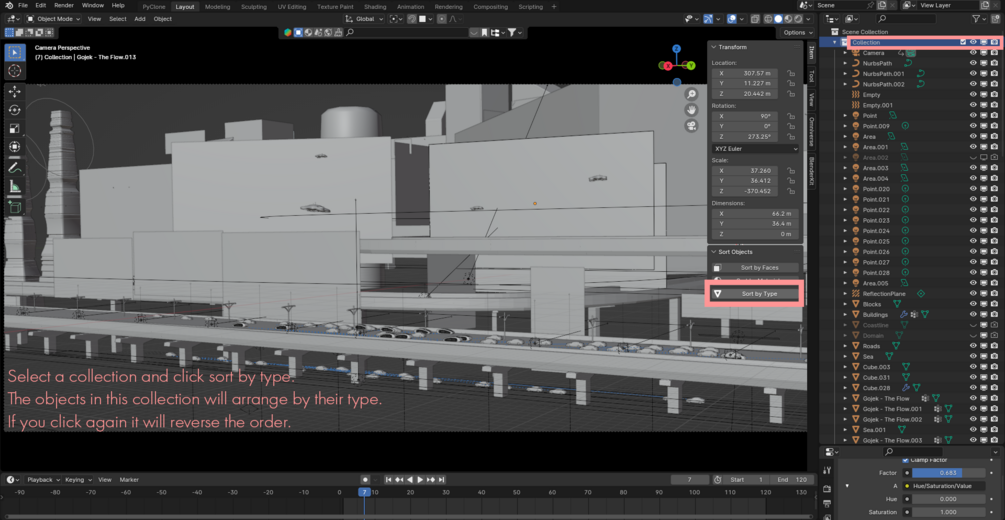
Task: Open the Object Mode dropdown
Action: (53, 19)
